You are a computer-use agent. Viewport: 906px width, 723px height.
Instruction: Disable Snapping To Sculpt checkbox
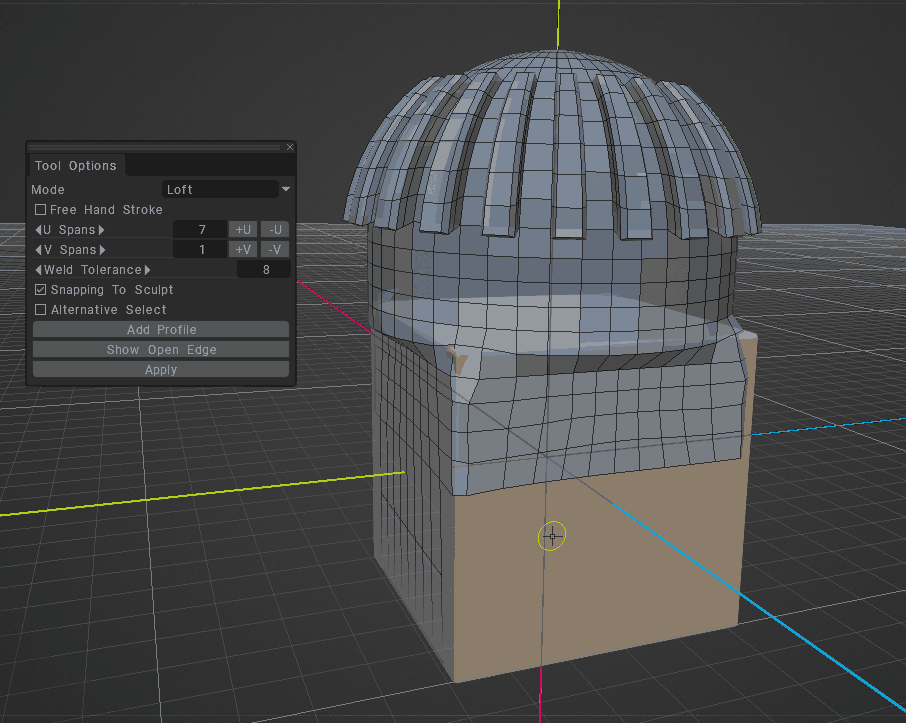point(41,290)
